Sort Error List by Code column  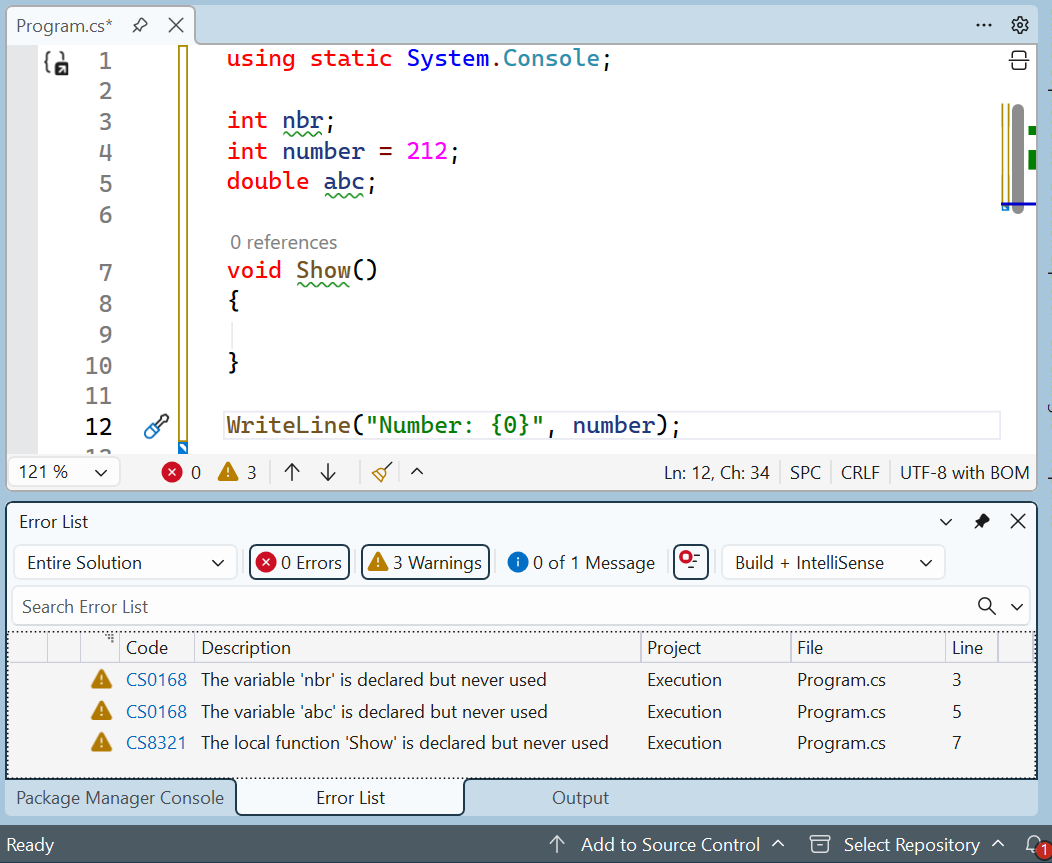pyautogui.click(x=156, y=648)
